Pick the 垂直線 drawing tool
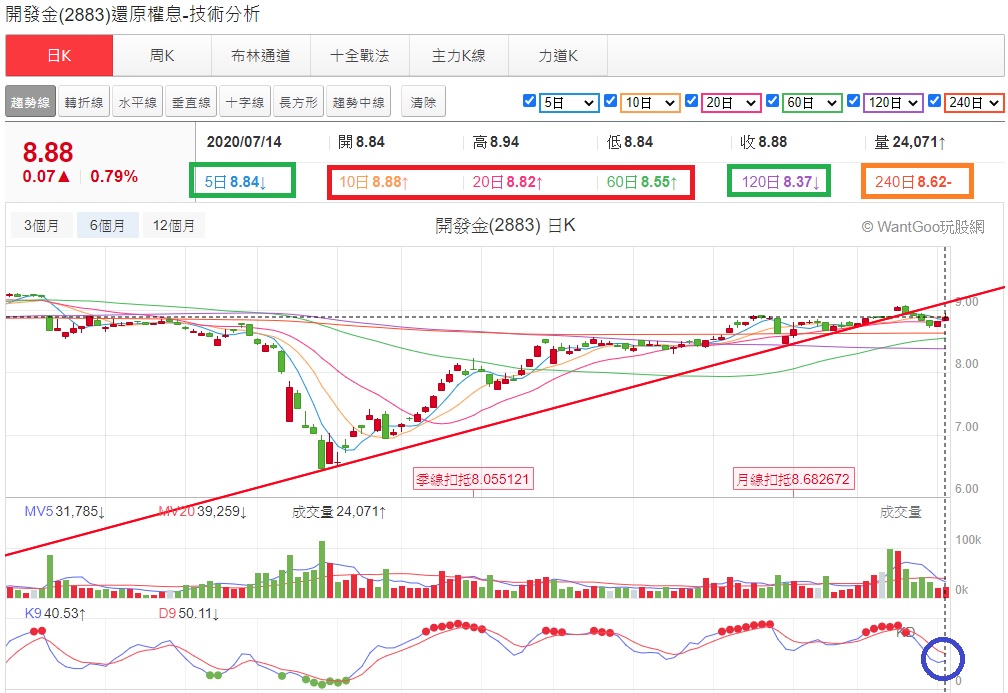This screenshot has width=1008, height=693. pos(191,102)
